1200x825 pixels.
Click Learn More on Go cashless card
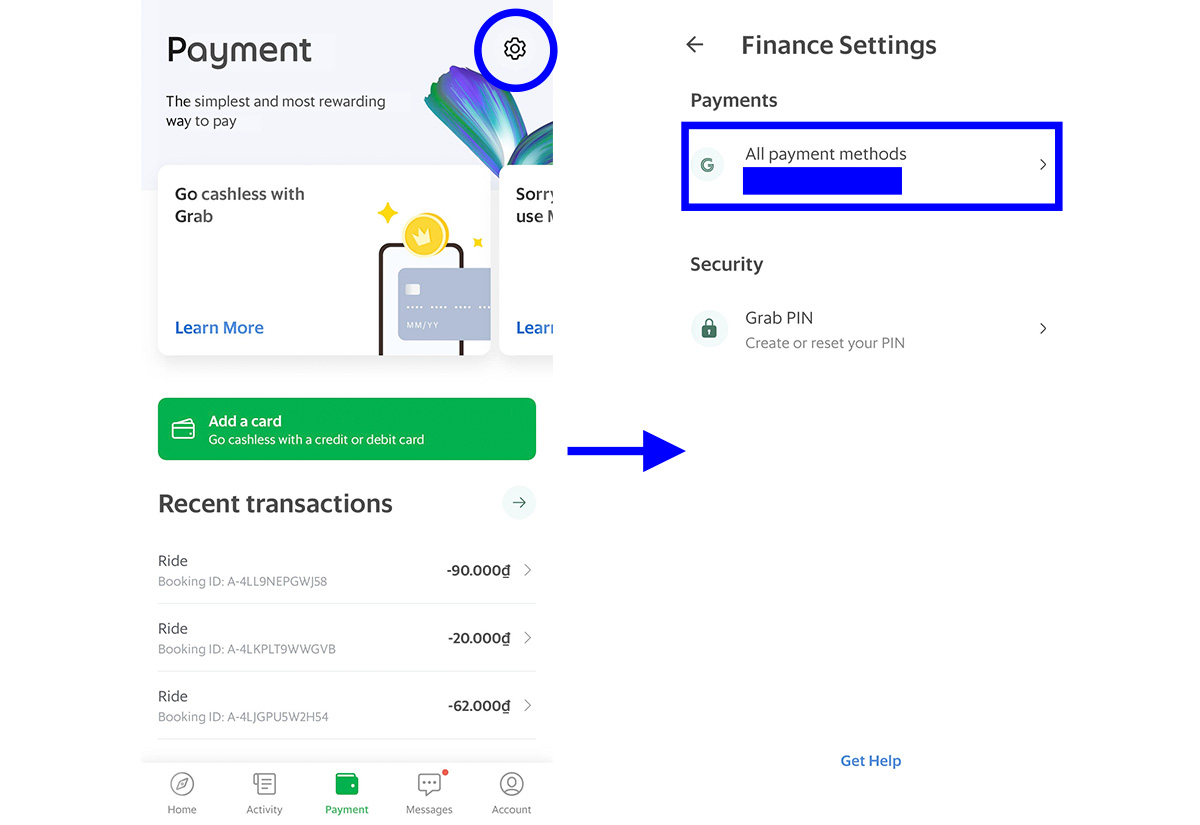pyautogui.click(x=219, y=328)
